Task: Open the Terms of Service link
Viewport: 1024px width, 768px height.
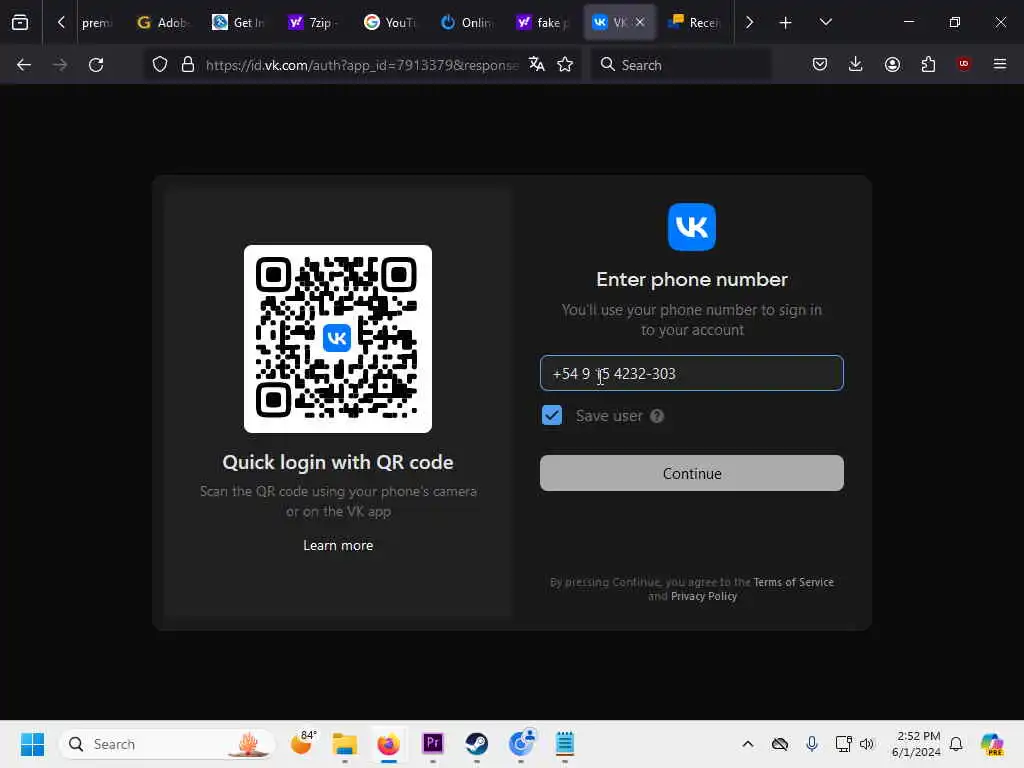Action: [x=793, y=582]
